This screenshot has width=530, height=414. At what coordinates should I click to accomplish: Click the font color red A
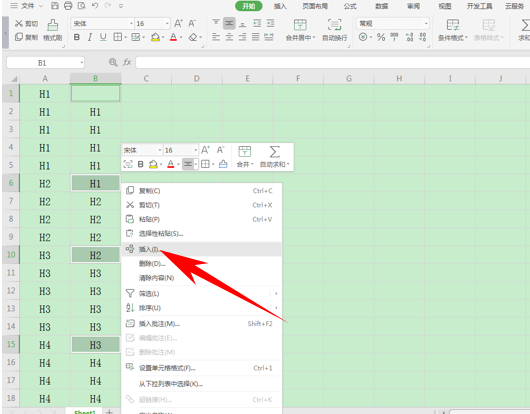tap(173, 37)
